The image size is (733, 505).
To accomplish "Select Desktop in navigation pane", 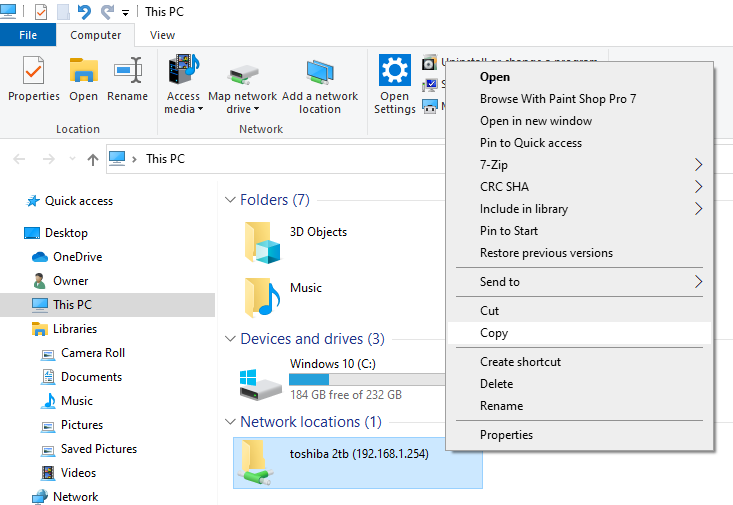I will coord(66,233).
